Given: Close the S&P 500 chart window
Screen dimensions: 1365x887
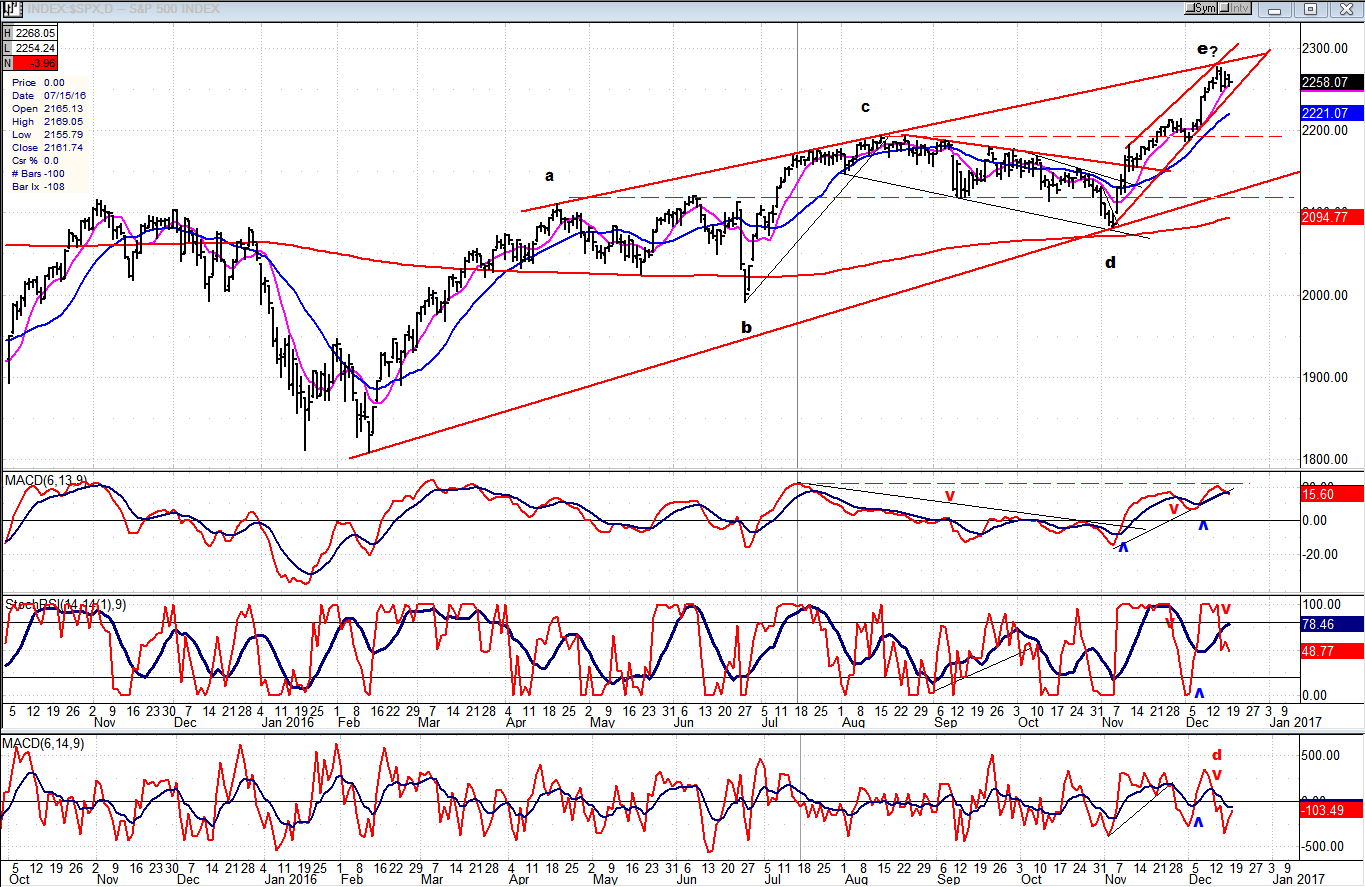Looking at the screenshot, I should [x=1346, y=9].
